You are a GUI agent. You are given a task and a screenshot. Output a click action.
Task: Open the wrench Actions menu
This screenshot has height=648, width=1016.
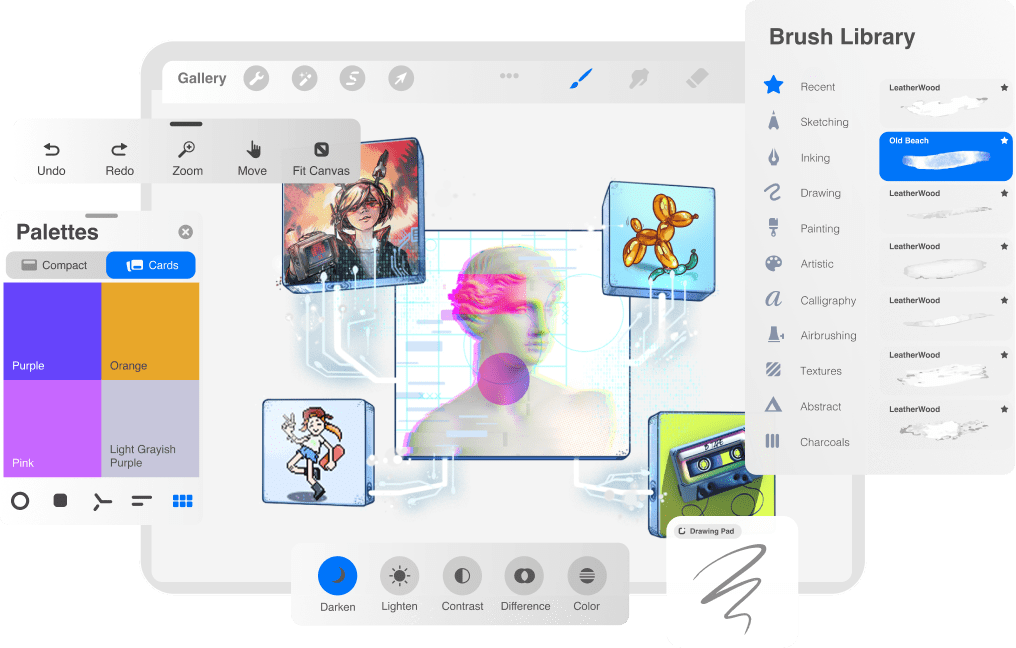click(256, 78)
